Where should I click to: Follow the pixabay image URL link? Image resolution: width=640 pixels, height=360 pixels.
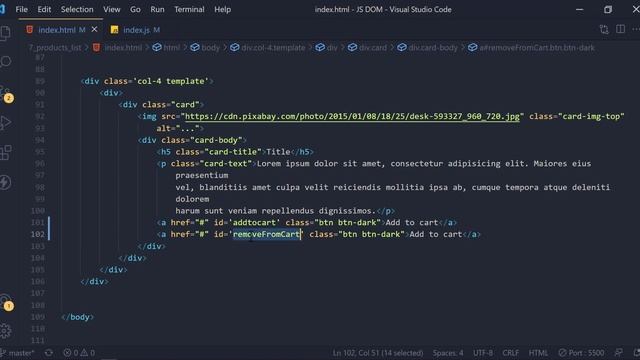click(352, 116)
